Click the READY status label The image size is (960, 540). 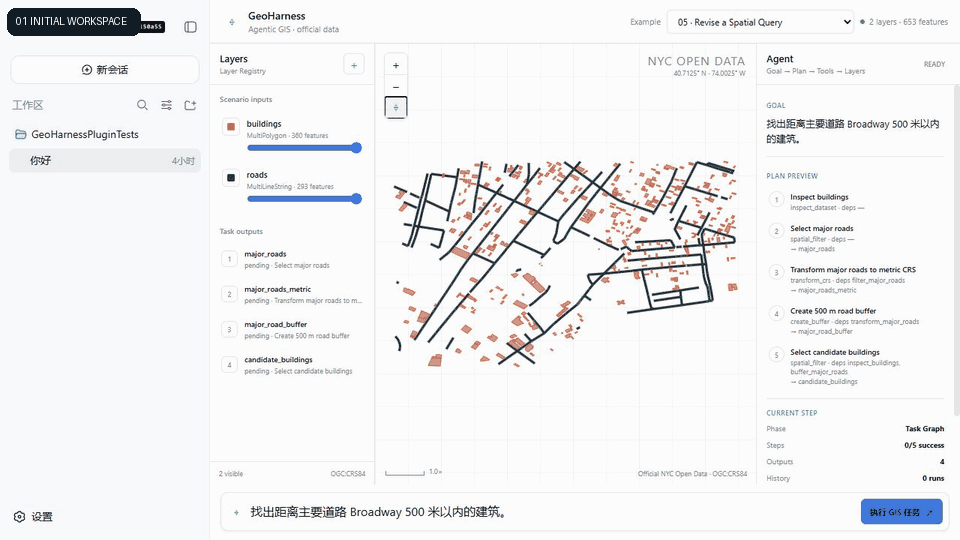(934, 64)
